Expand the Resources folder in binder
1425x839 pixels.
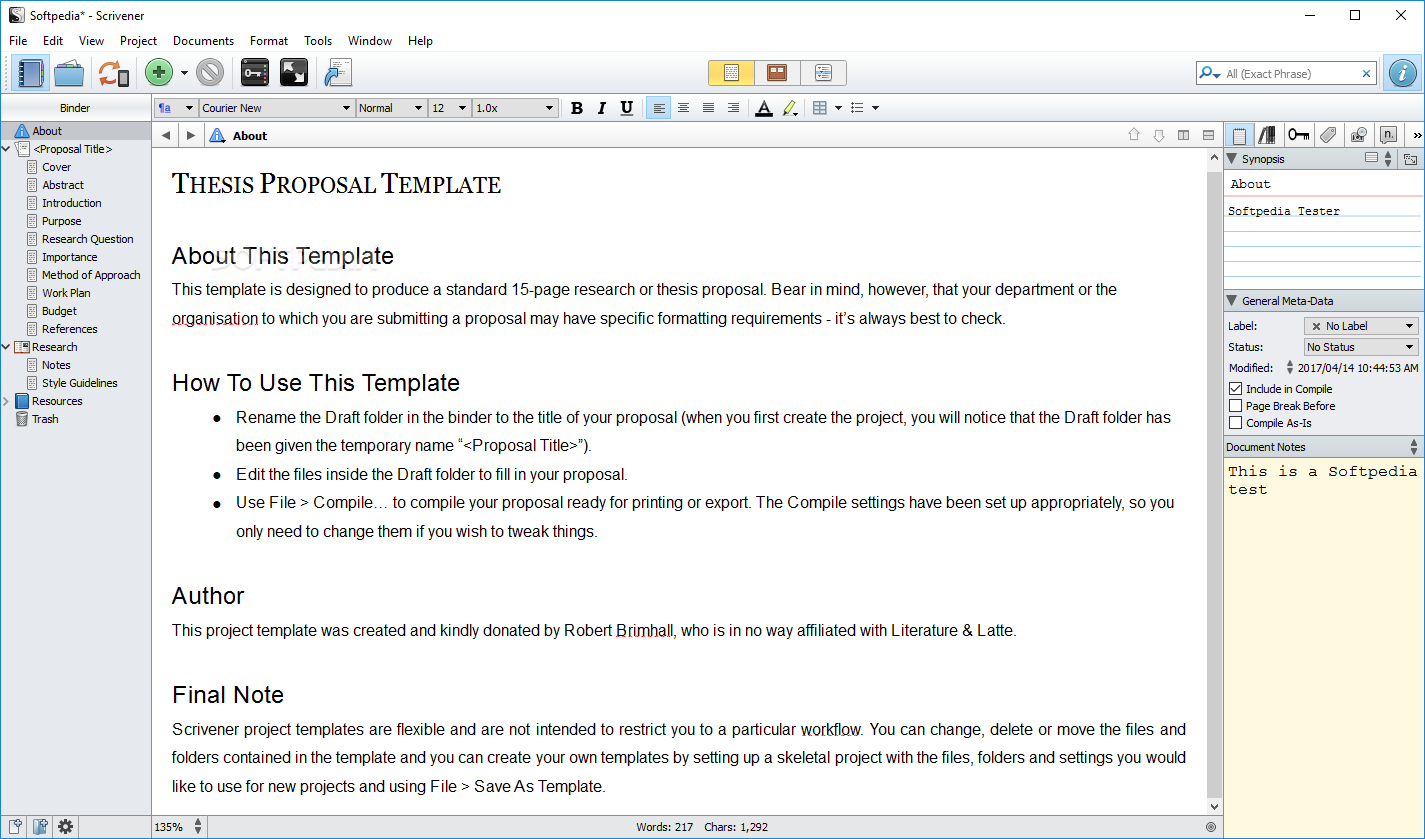coord(7,401)
